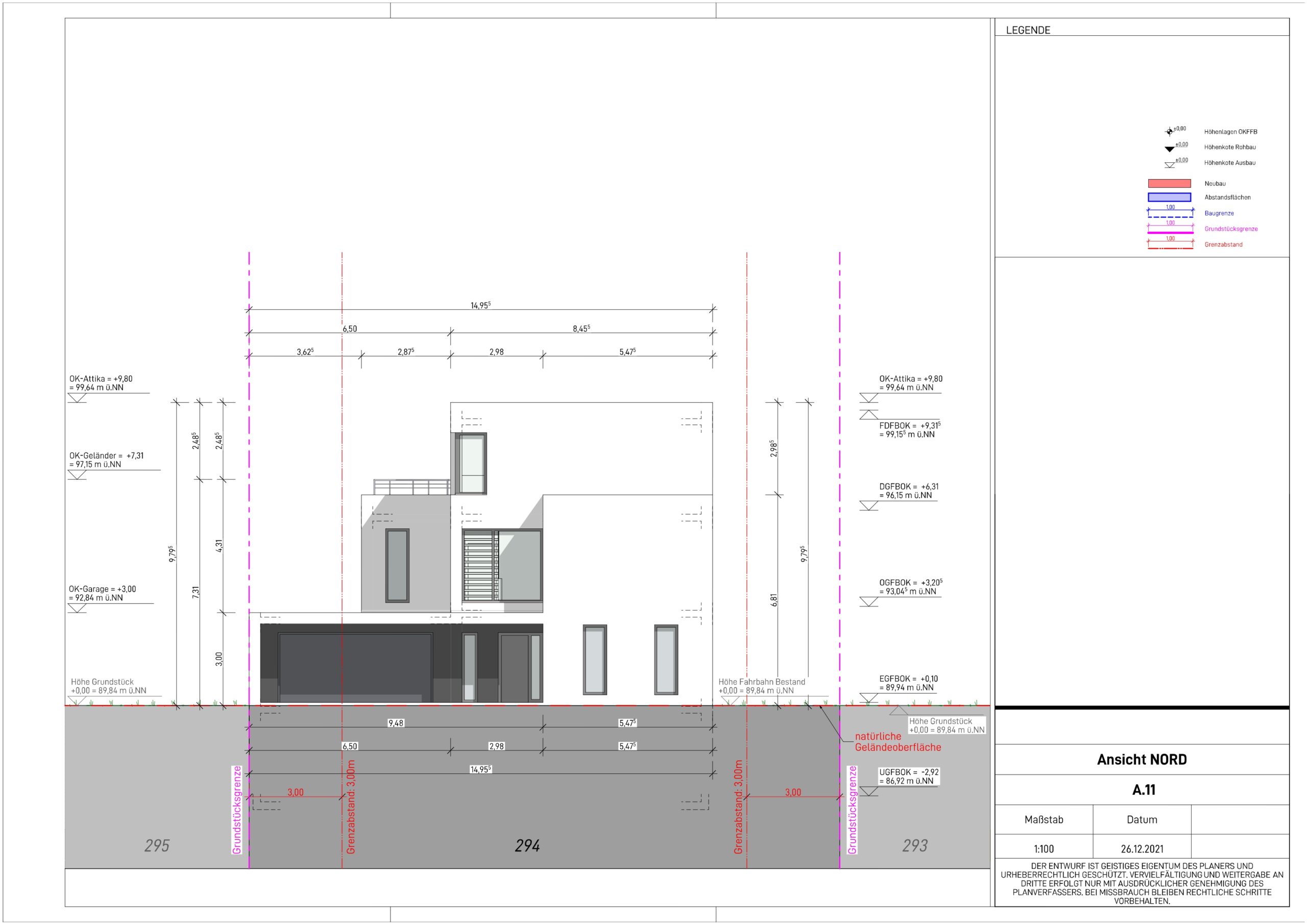Click the solid Höhenkote Rohbau triangle symbol
The width and height of the screenshot is (1307, 924).
click(1169, 149)
